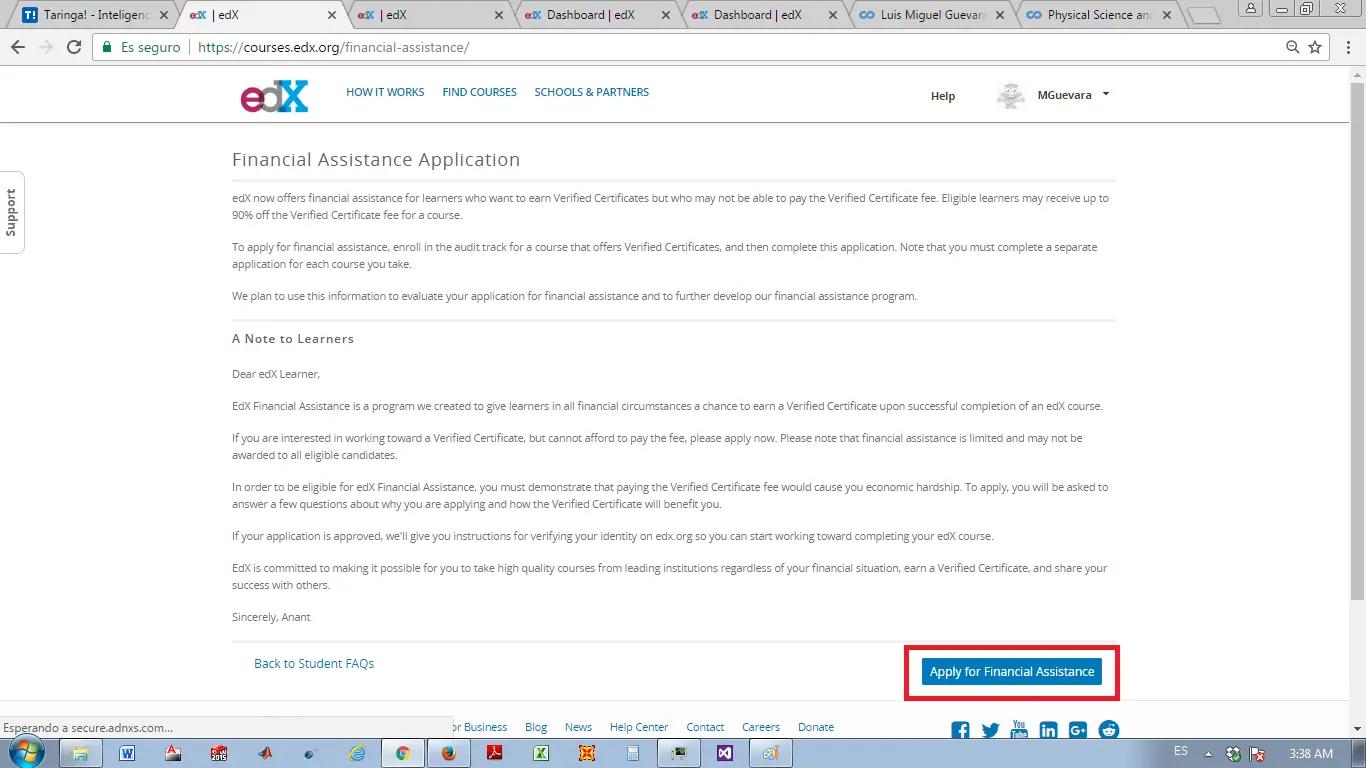Switch to Firefox in the taskbar
The height and width of the screenshot is (768, 1366).
coord(449,753)
